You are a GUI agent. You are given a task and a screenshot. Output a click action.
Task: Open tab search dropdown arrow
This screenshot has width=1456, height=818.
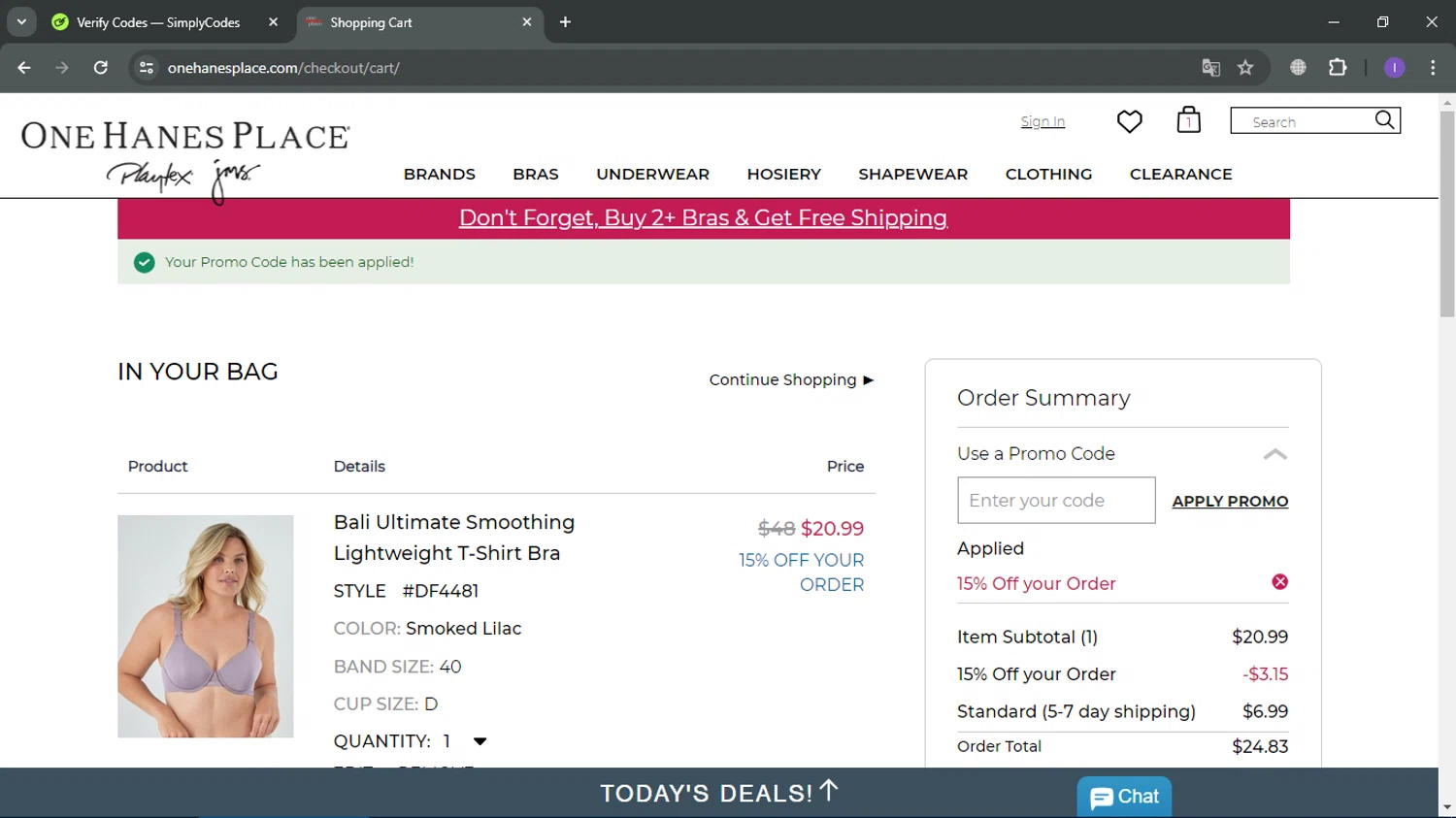(21, 22)
